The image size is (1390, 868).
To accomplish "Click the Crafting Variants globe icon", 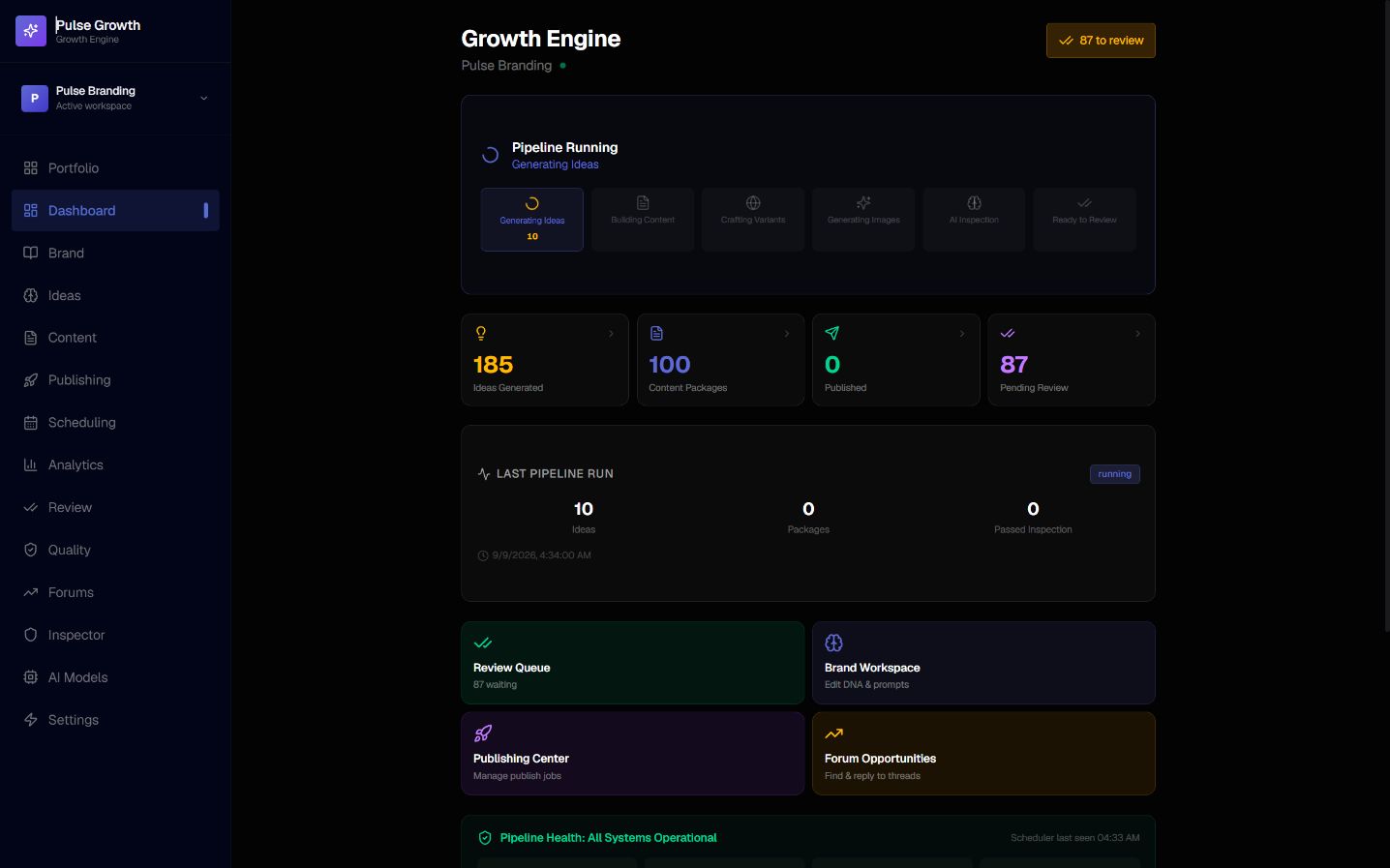I will click(753, 203).
